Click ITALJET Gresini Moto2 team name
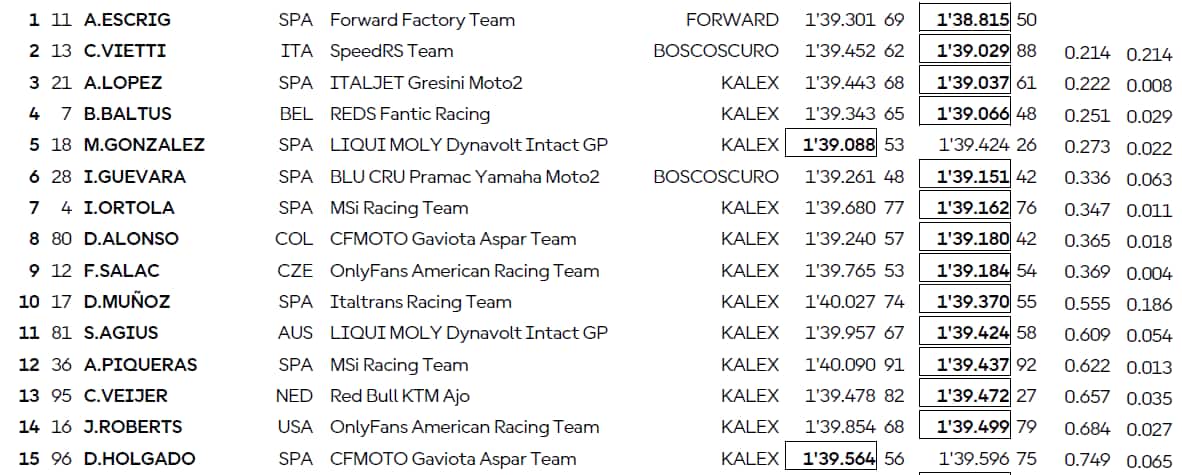Image resolution: width=1182 pixels, height=475 pixels. (x=426, y=83)
